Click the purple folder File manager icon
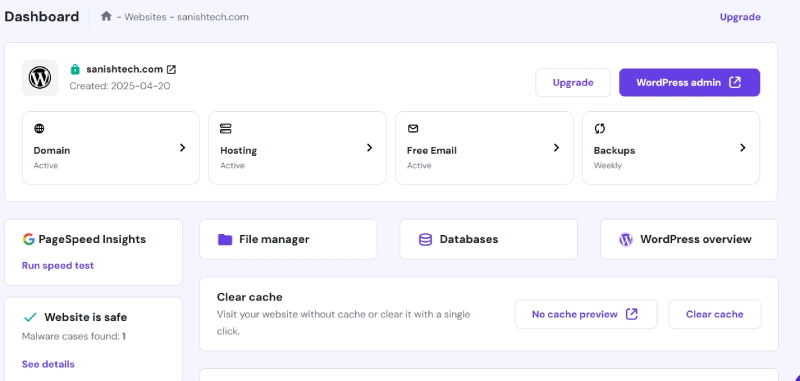Viewport: 800px width, 381px height. click(x=225, y=239)
